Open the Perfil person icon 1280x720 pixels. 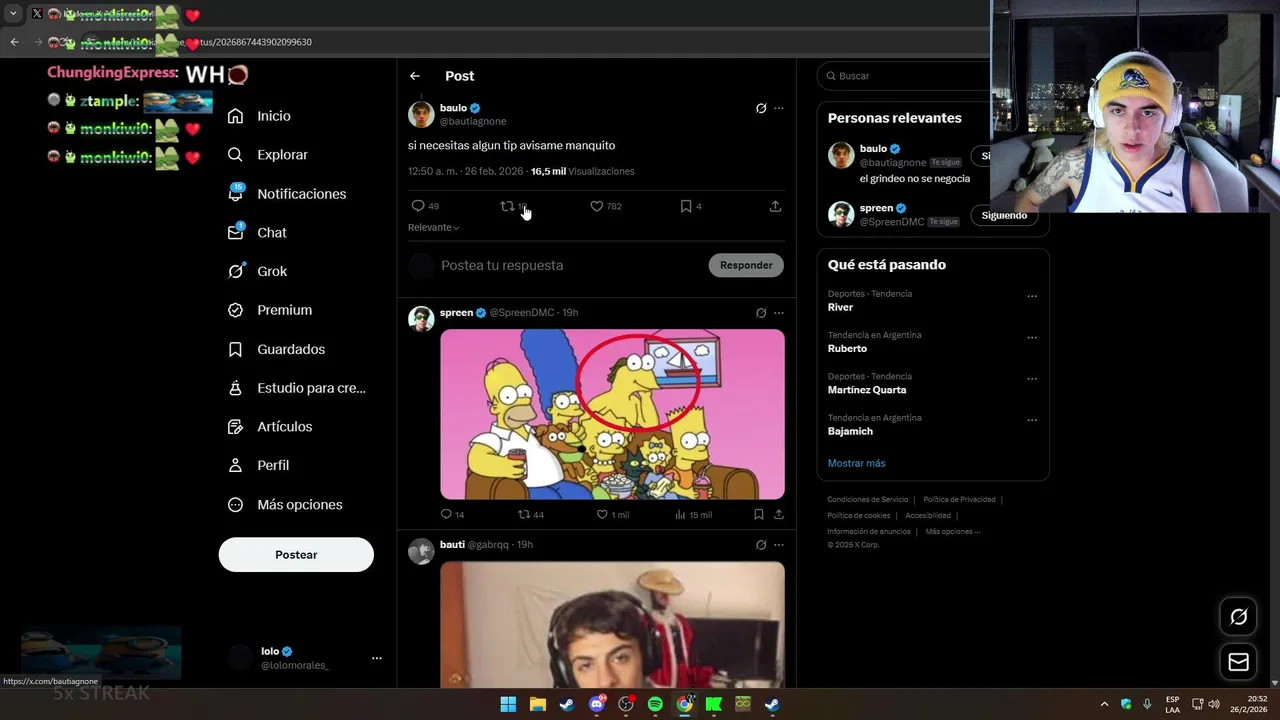pos(235,465)
